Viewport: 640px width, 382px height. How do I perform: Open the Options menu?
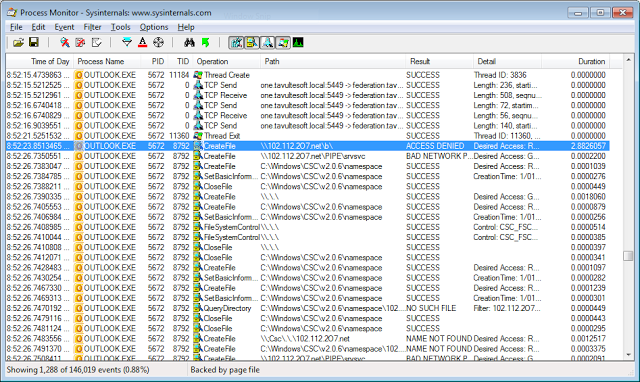(154, 27)
